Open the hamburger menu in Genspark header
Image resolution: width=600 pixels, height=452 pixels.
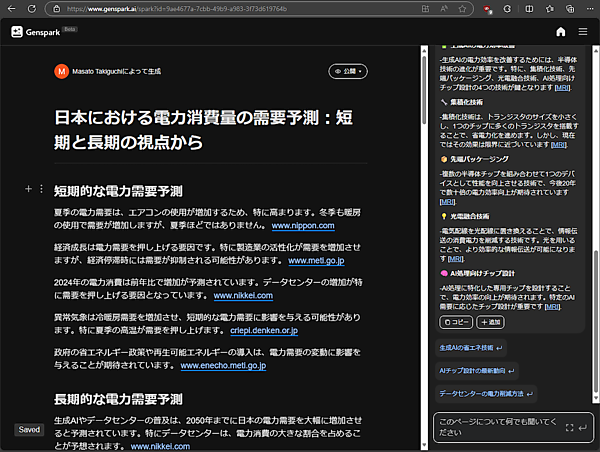click(x=585, y=31)
